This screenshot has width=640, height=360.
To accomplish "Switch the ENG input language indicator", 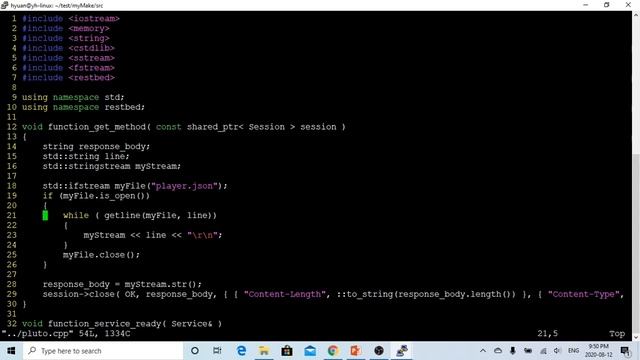I will [573, 351].
